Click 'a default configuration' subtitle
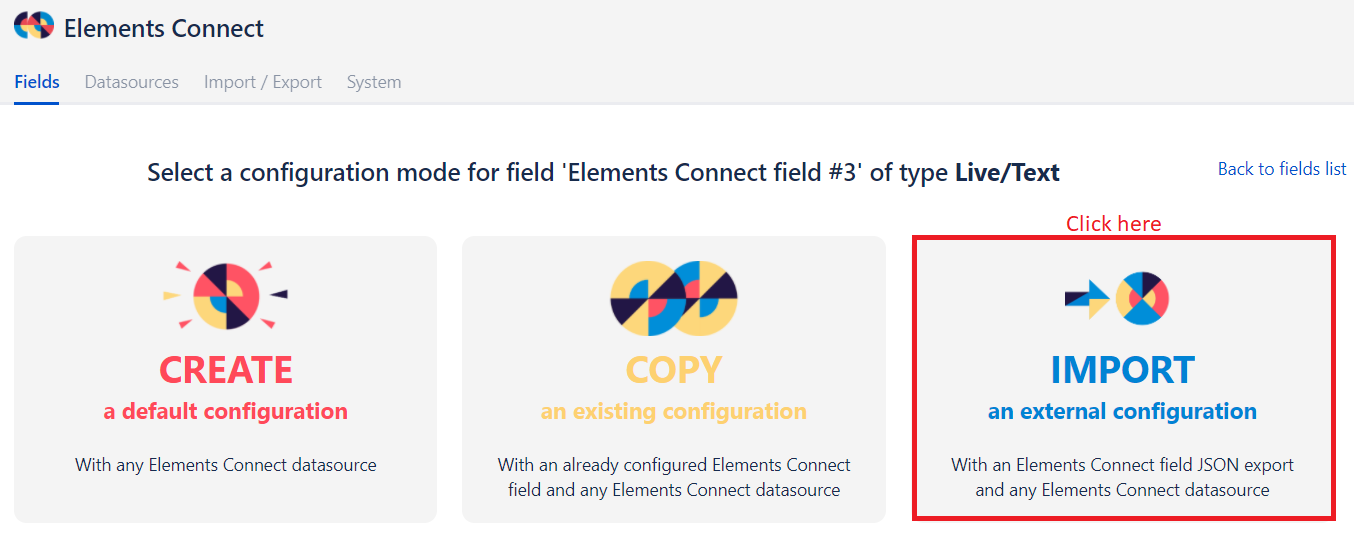The height and width of the screenshot is (537, 1354). point(226,411)
